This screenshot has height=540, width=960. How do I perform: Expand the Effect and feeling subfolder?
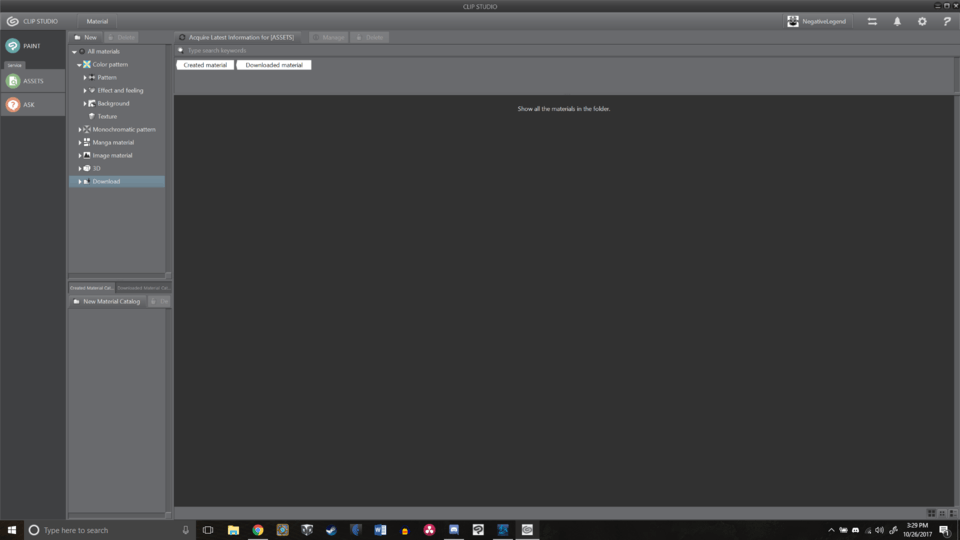pyautogui.click(x=84, y=91)
